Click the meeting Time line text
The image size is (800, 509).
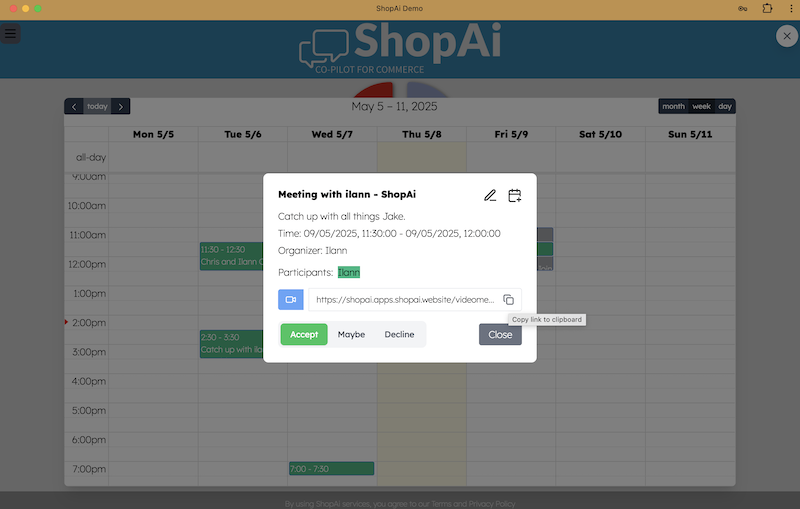point(389,234)
